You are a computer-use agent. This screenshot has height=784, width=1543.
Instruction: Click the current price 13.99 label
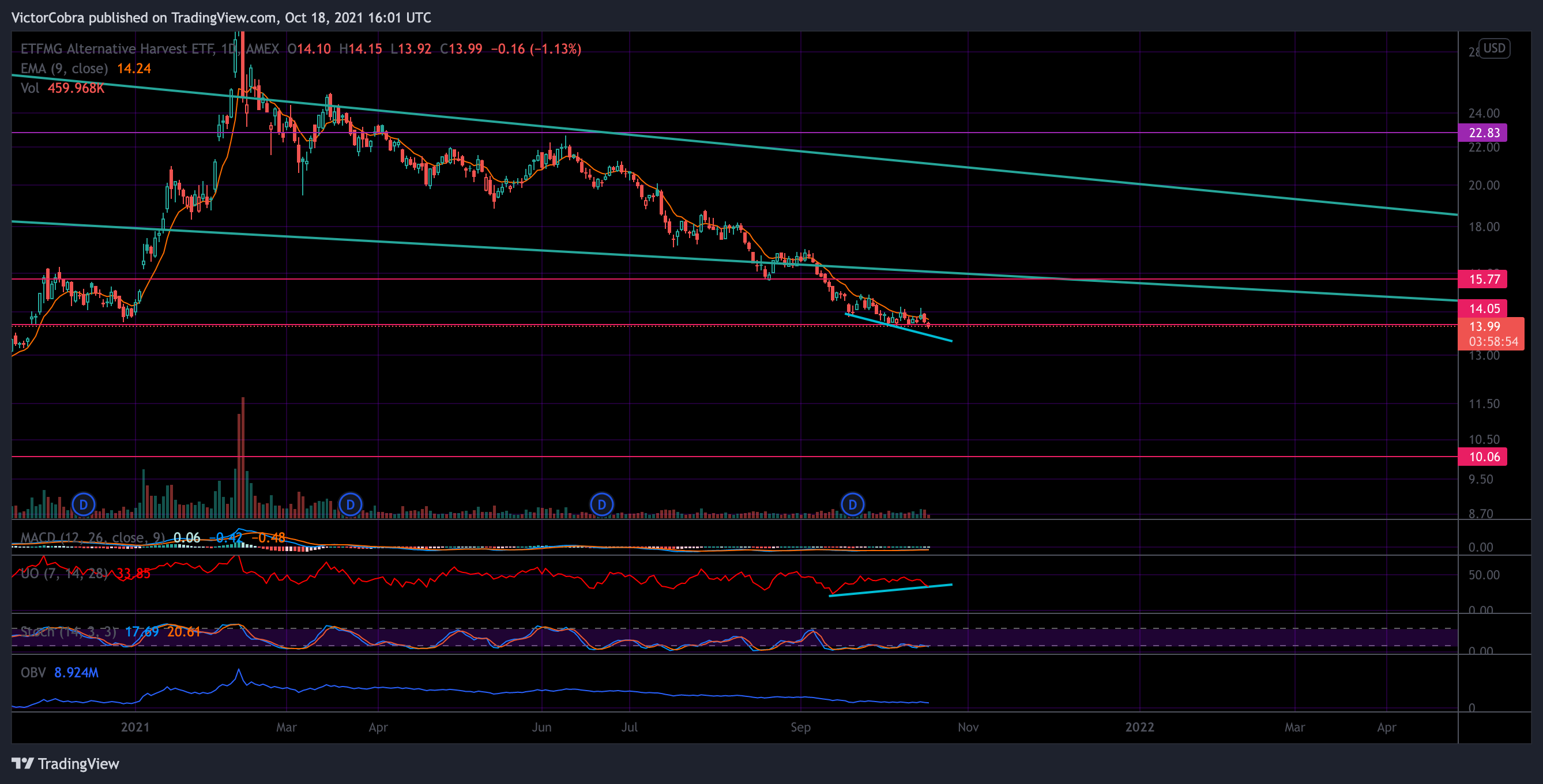tap(1485, 326)
